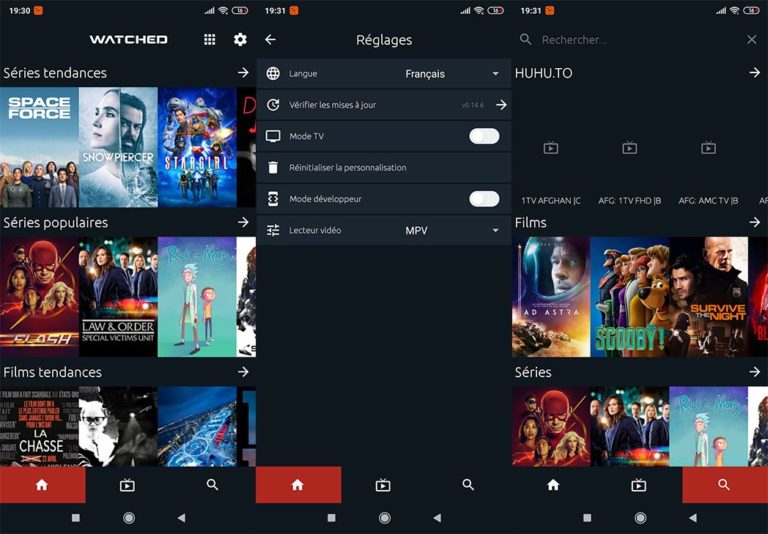Image resolution: width=768 pixels, height=534 pixels.
Task: Open the Space Force poster
Action: (x=39, y=147)
